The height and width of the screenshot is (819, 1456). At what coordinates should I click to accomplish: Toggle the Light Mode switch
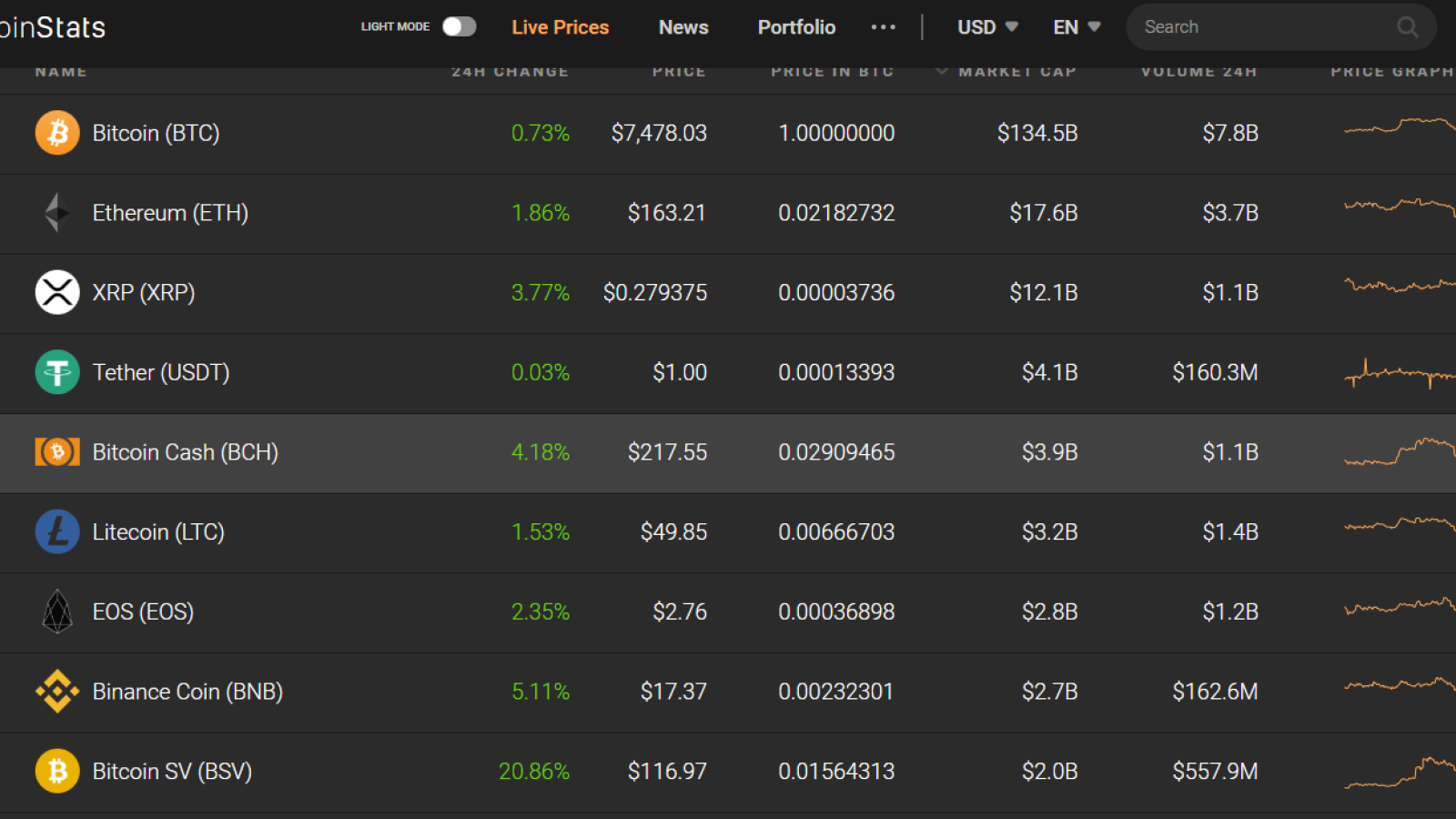click(x=460, y=26)
